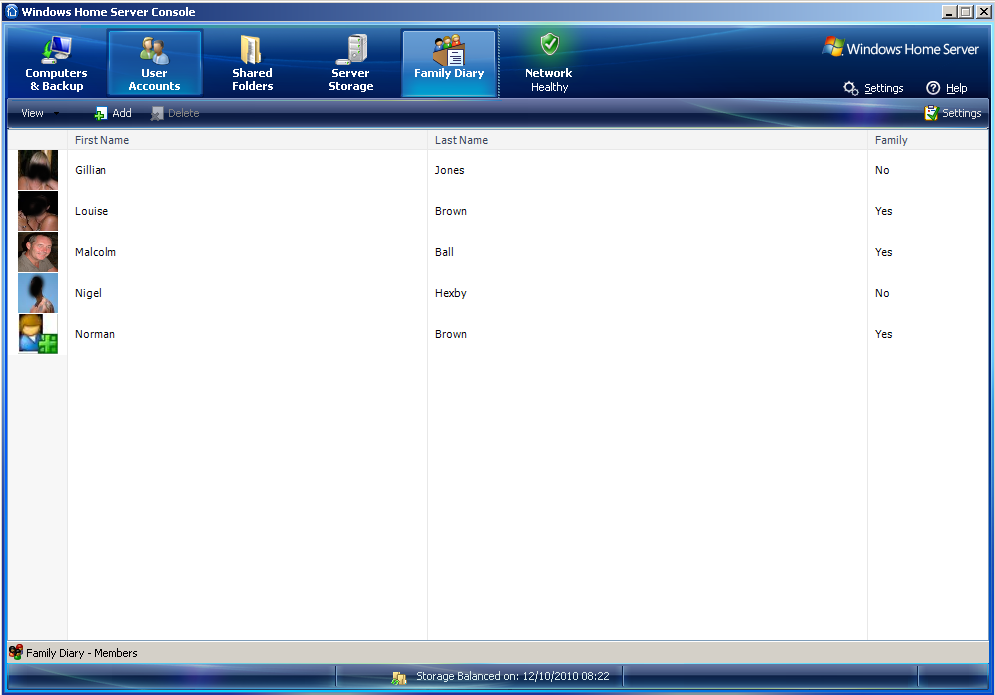Minimize the Home Server Console window
Screen dimensions: 995x695
pos(949,11)
